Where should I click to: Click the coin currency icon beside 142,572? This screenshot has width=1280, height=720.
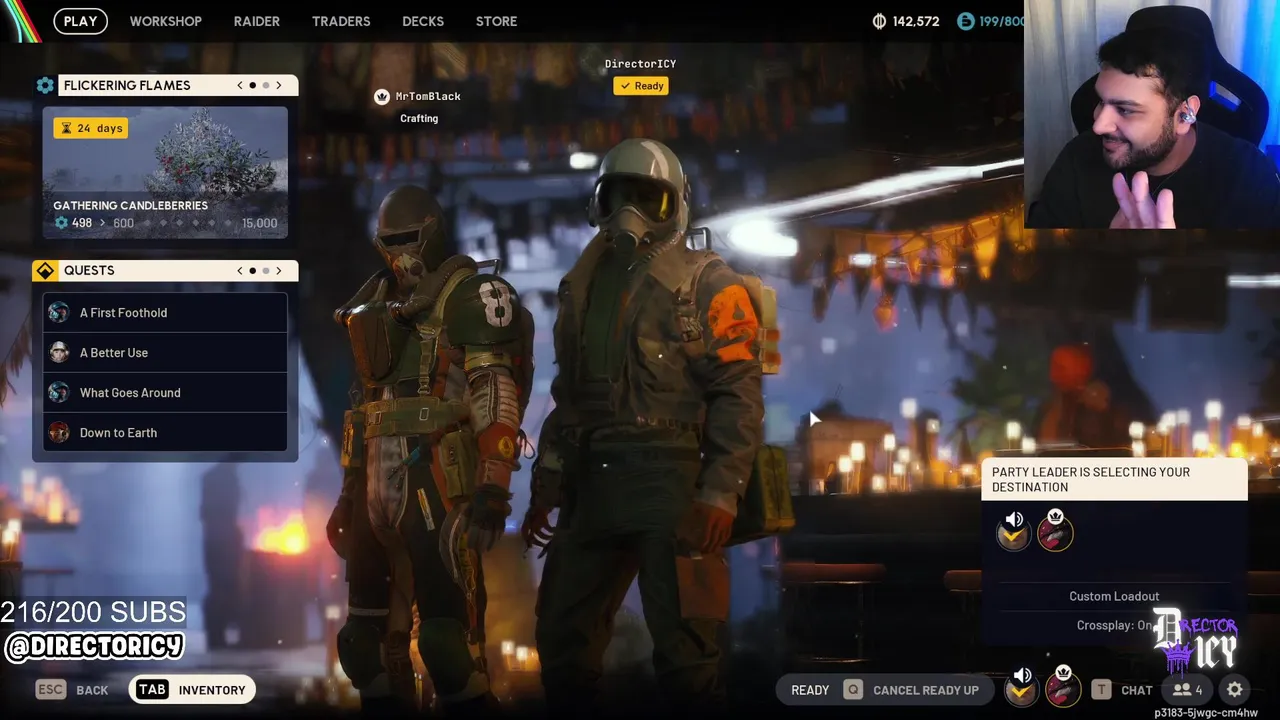[879, 21]
